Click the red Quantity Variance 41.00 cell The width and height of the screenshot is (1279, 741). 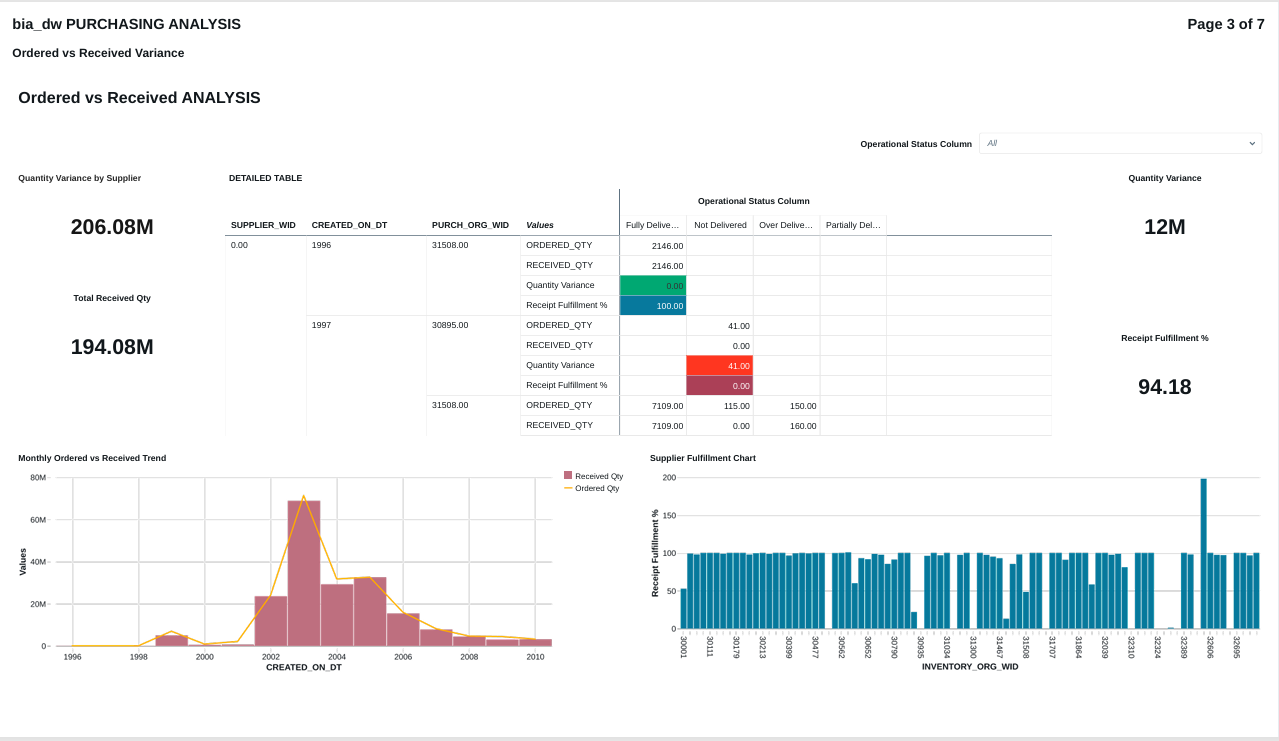click(x=720, y=366)
